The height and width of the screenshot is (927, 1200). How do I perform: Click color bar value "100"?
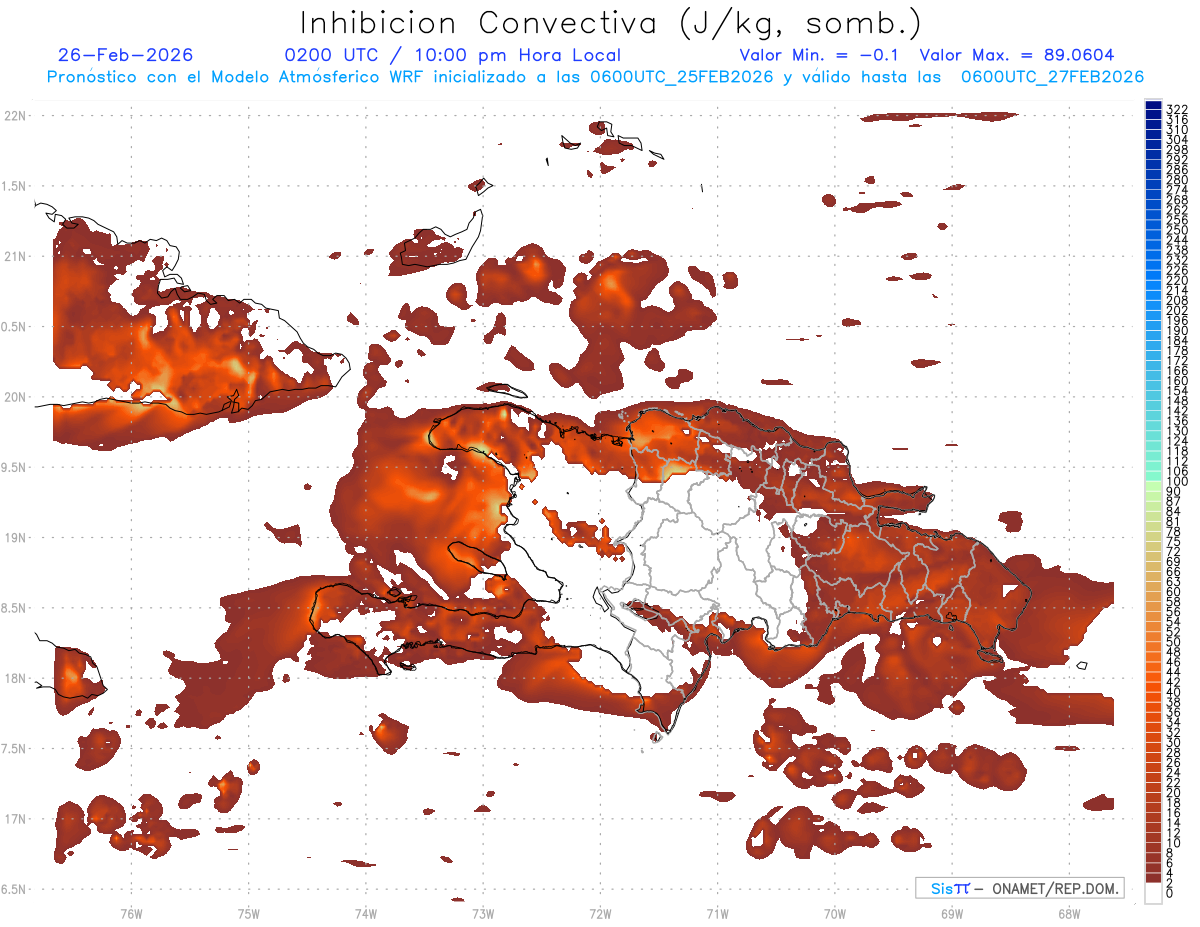pyautogui.click(x=1177, y=482)
